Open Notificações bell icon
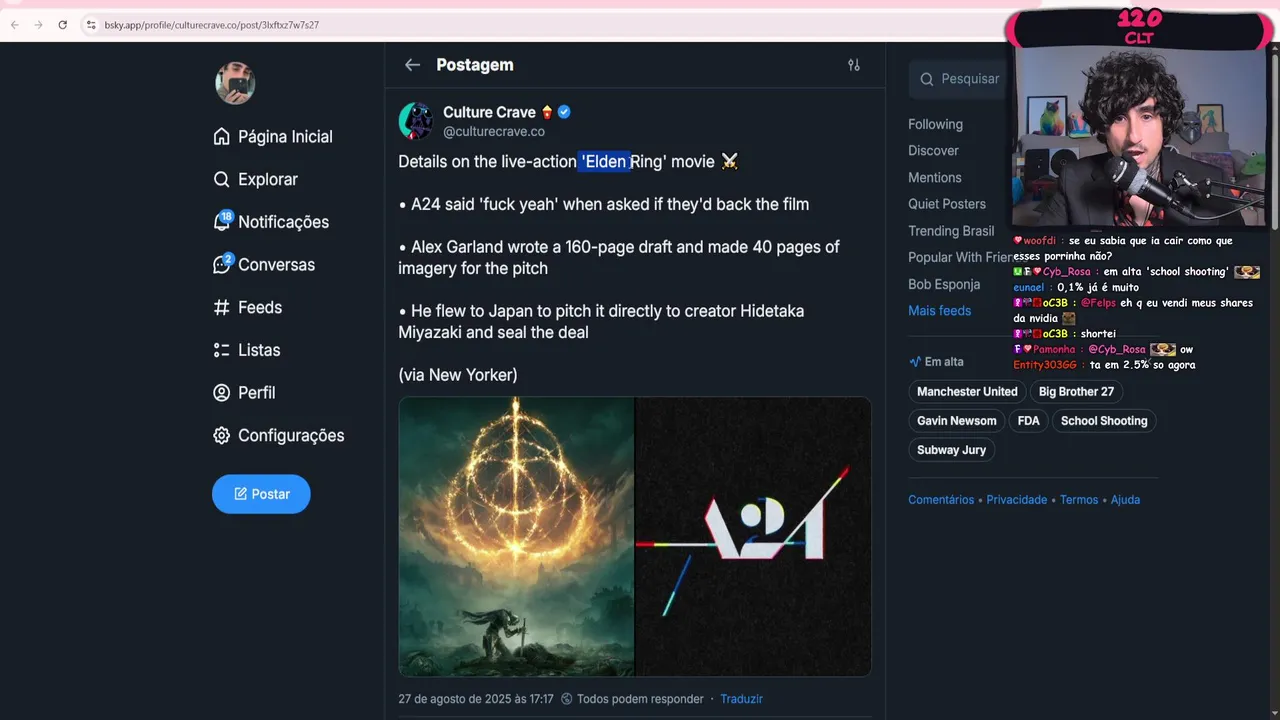Viewport: 1280px width, 720px height. click(x=222, y=222)
